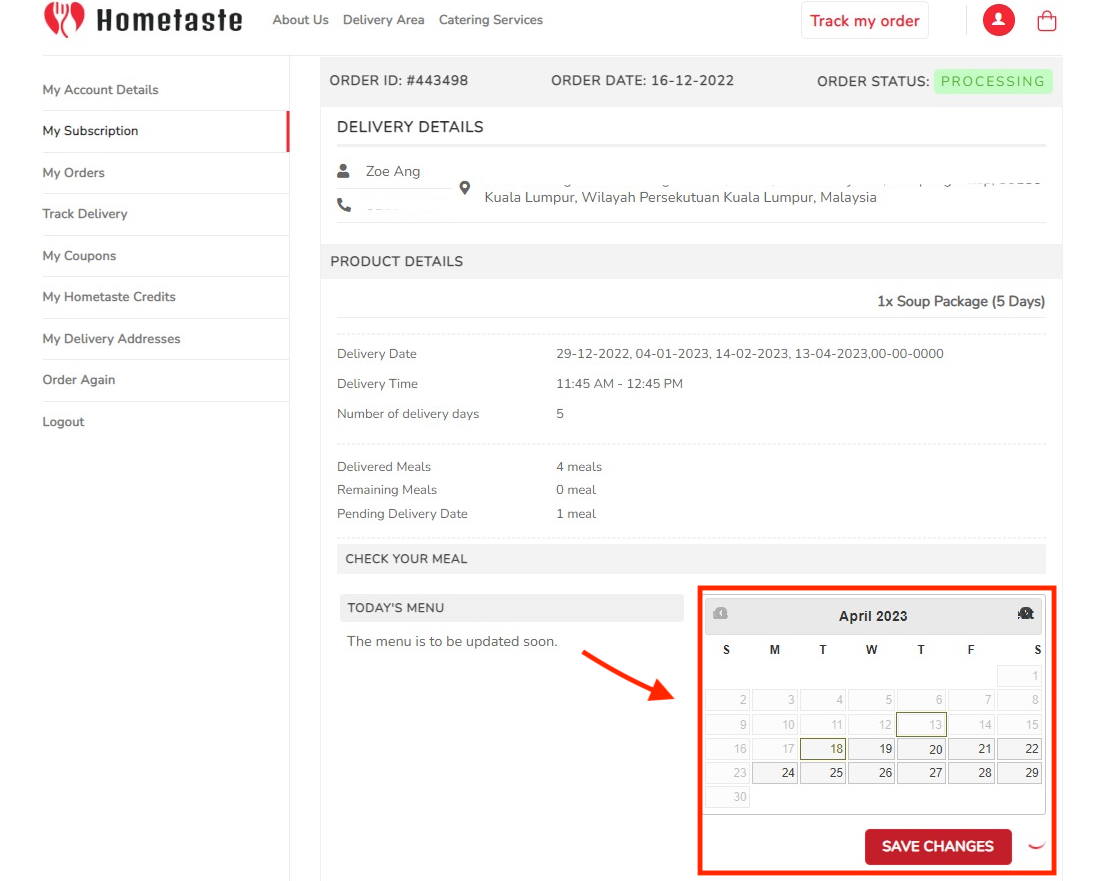Click Logout in the sidebar
The image size is (1093, 881).
point(63,421)
